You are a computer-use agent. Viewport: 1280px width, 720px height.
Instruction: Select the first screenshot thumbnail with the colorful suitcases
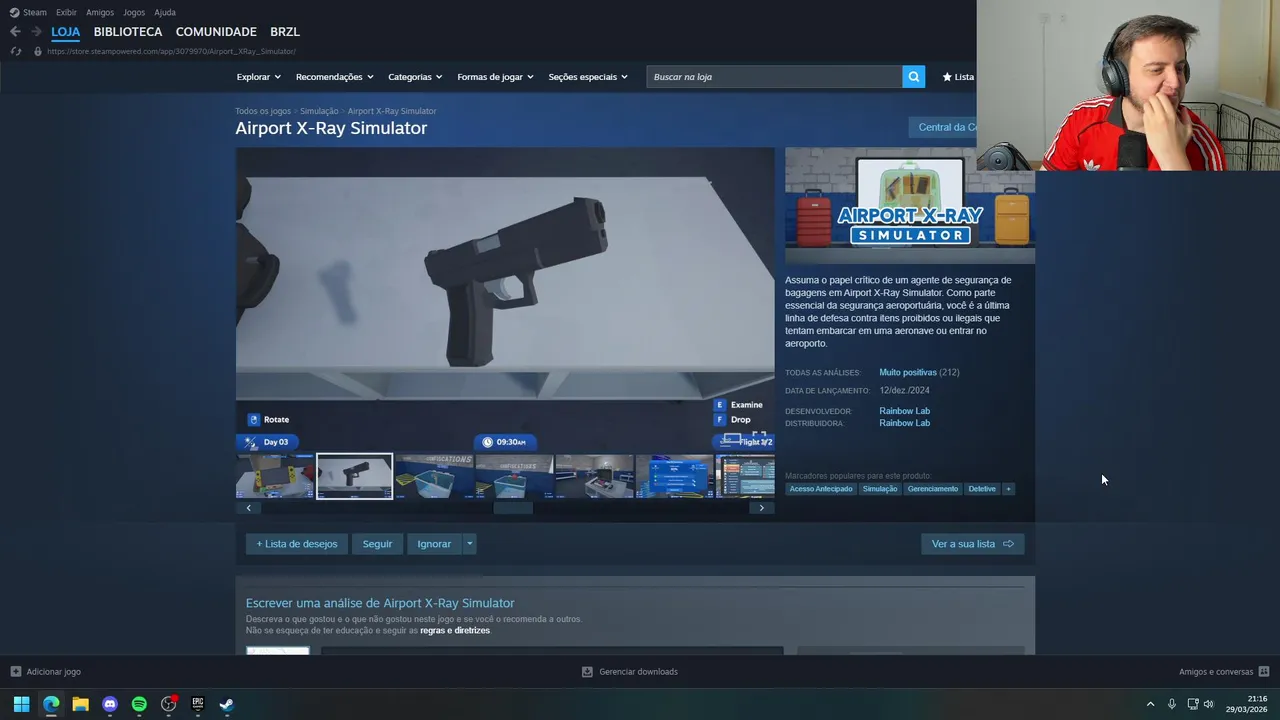click(x=275, y=476)
